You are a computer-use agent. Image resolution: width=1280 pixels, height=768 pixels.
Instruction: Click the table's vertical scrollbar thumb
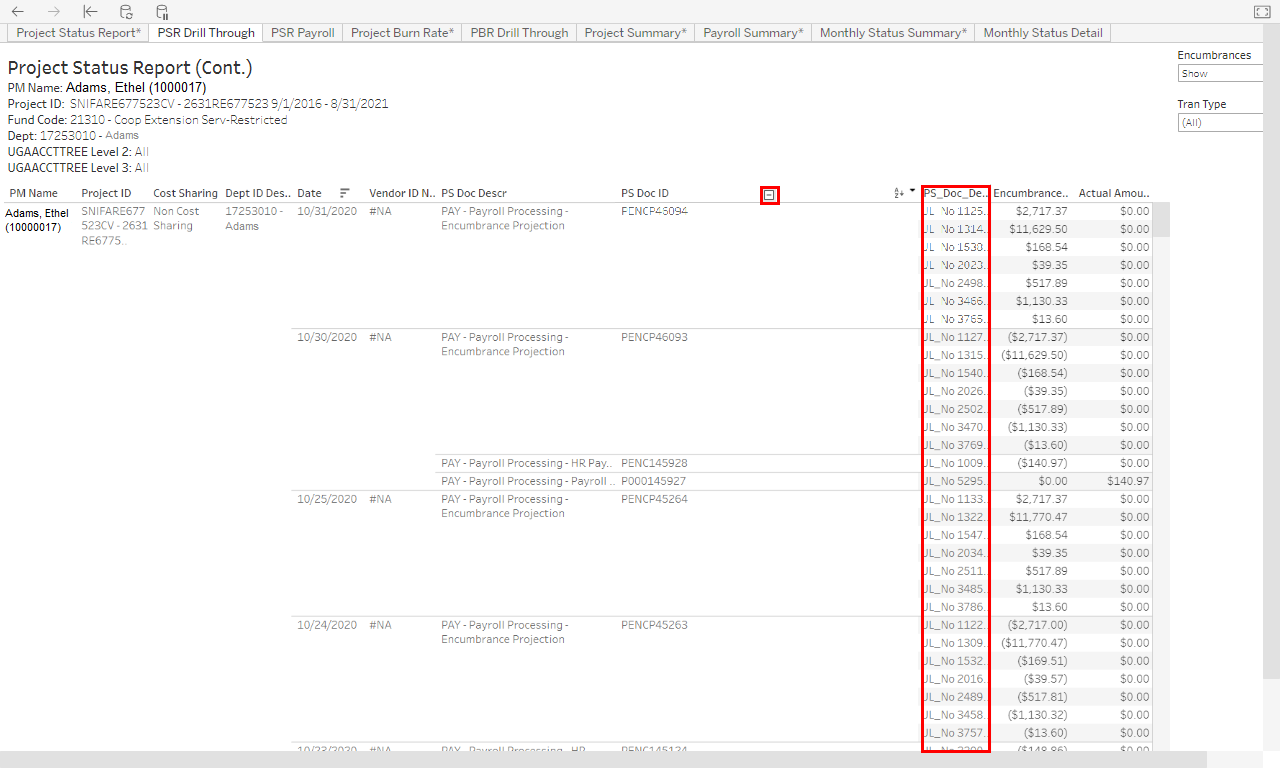pyautogui.click(x=1161, y=220)
